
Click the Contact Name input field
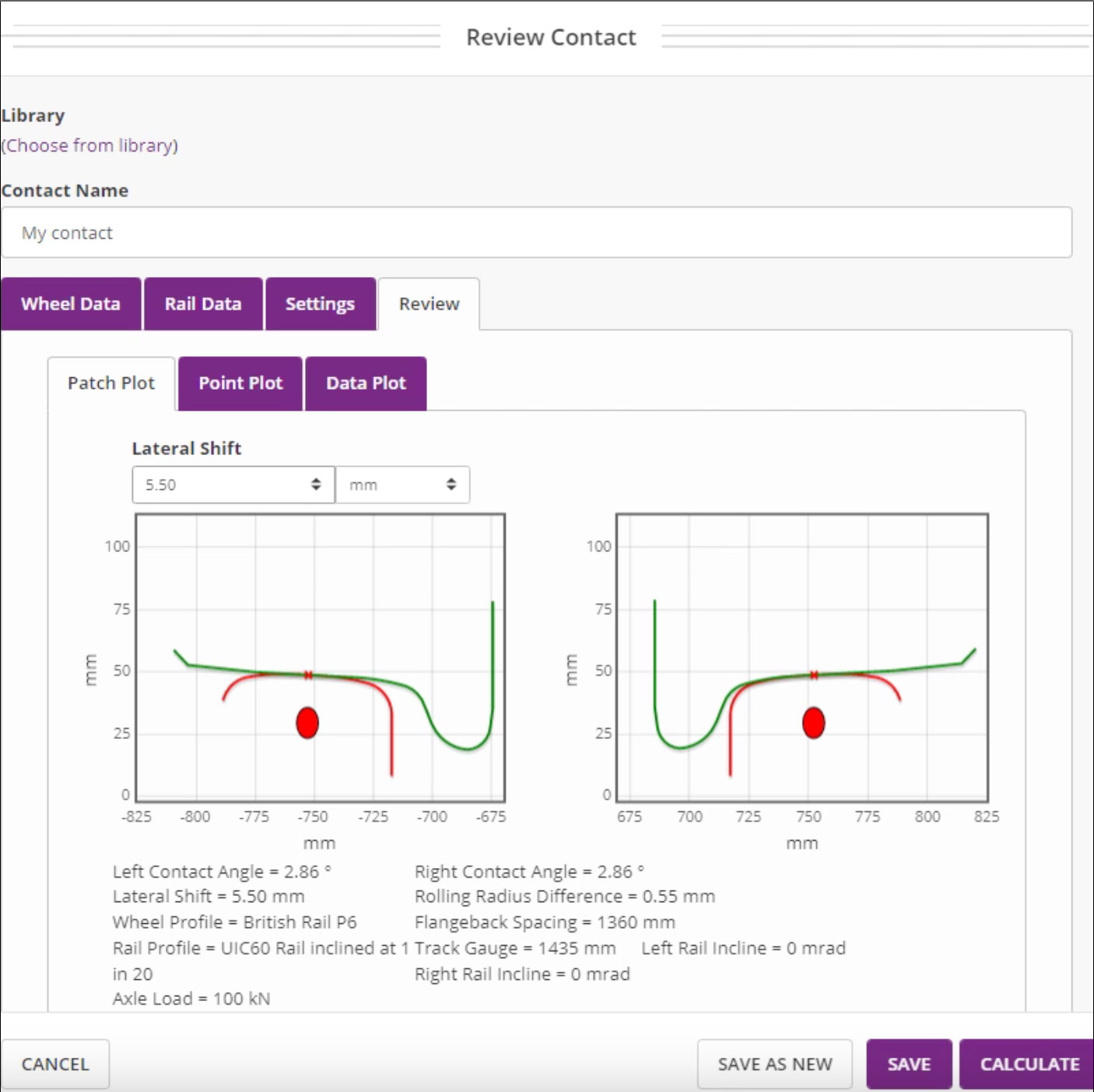click(536, 233)
